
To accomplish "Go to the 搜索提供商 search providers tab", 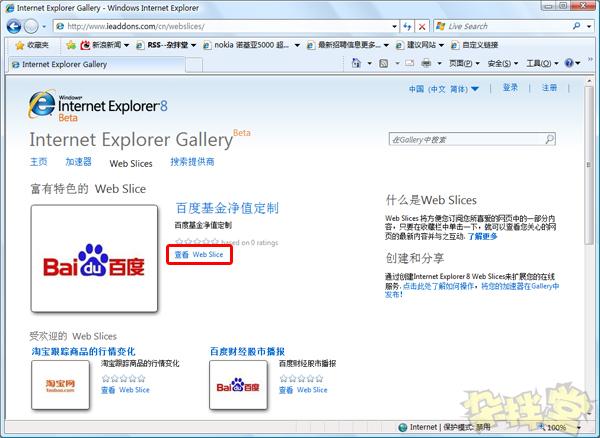I will 192,162.
